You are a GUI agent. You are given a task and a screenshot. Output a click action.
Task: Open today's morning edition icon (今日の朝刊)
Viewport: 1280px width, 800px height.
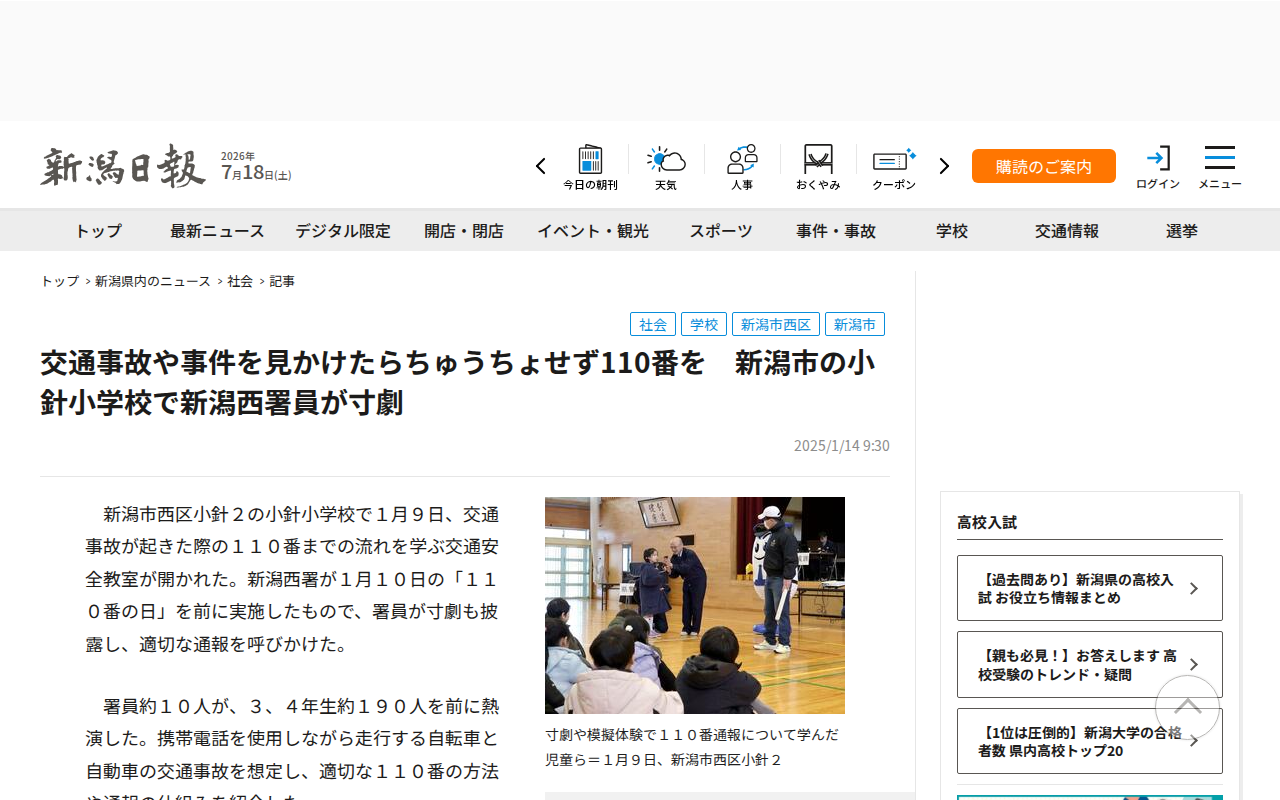point(590,167)
